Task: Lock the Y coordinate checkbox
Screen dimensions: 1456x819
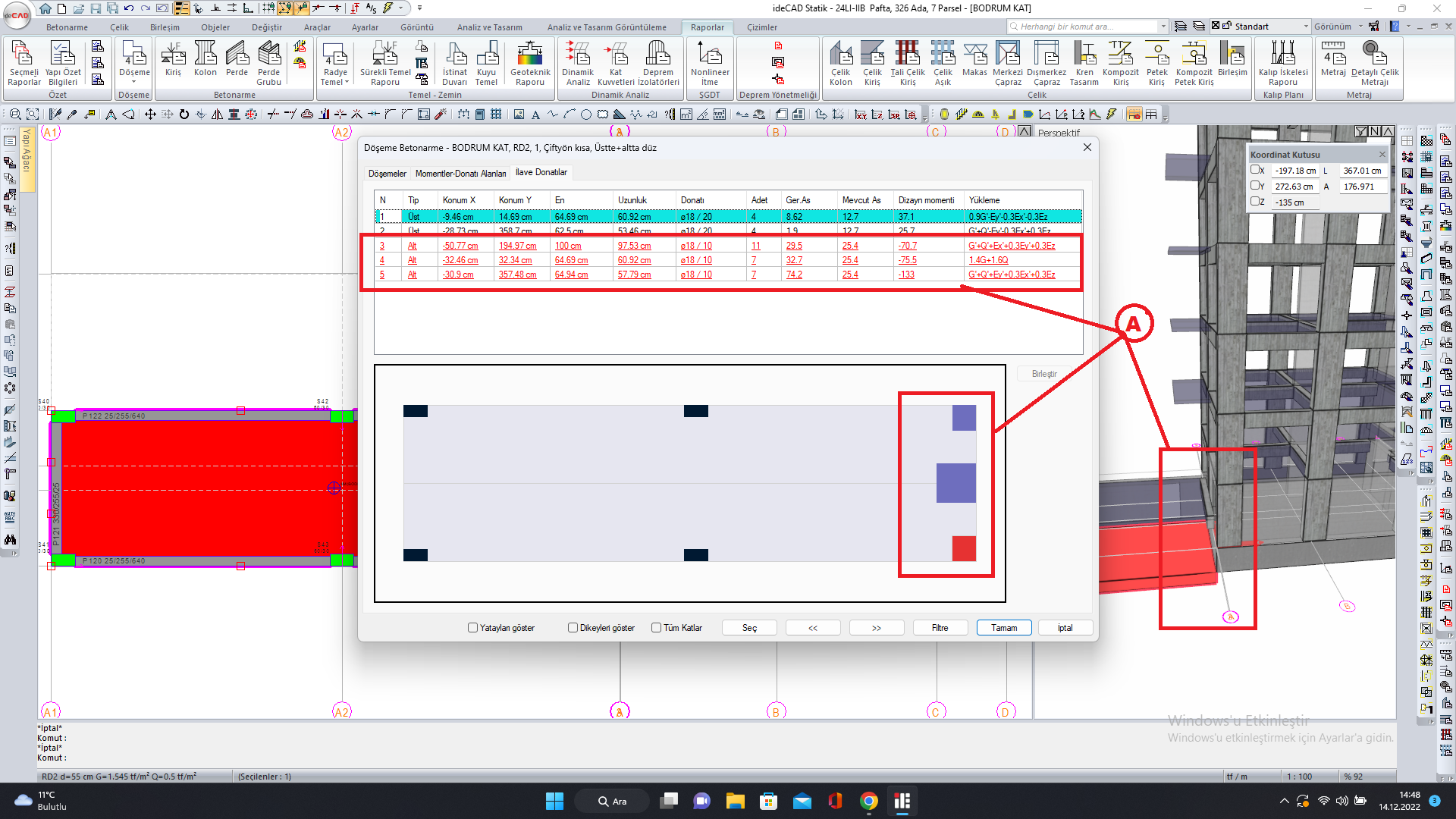Action: coord(1254,186)
